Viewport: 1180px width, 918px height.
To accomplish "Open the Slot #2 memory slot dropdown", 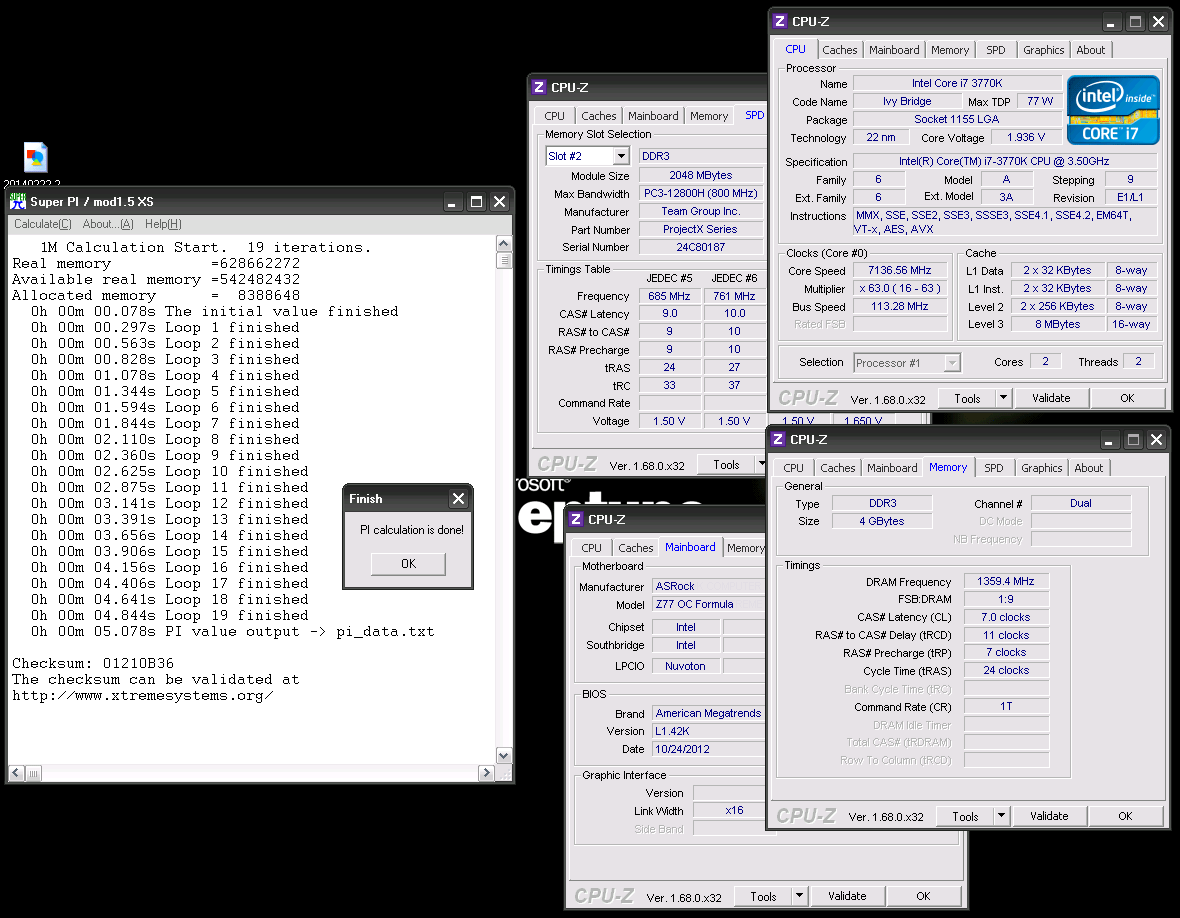I will (x=621, y=156).
